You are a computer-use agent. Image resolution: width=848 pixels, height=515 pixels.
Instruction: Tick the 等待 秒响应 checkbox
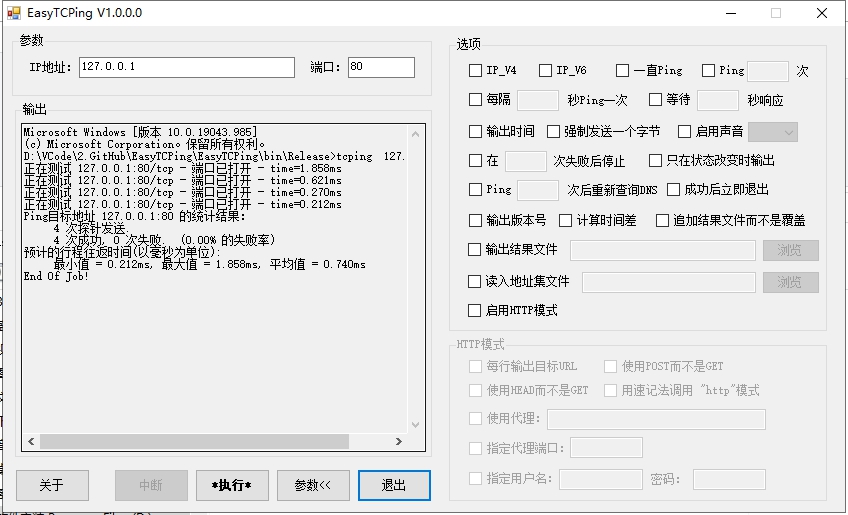point(655,100)
